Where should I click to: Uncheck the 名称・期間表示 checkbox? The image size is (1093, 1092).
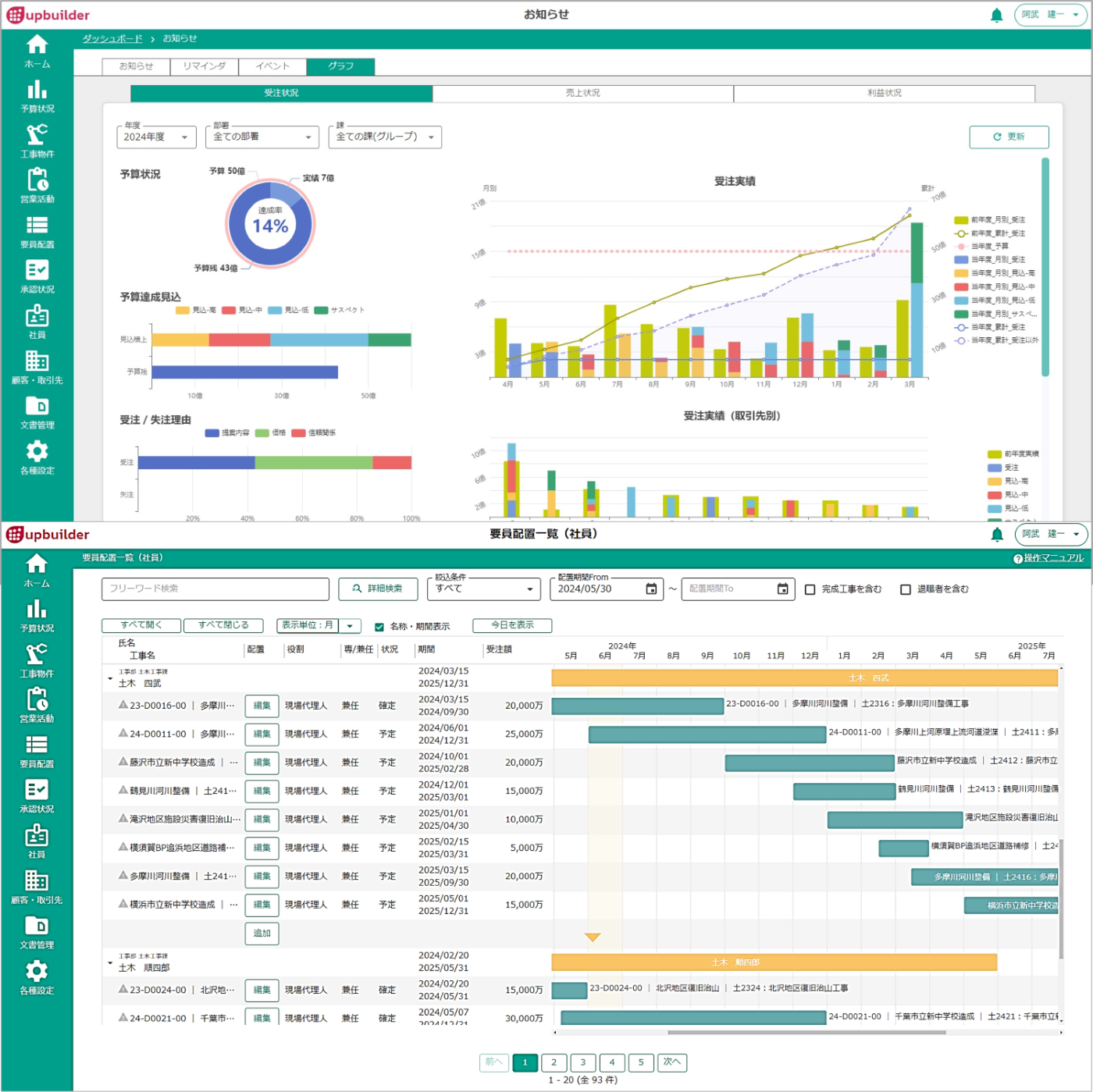point(379,627)
